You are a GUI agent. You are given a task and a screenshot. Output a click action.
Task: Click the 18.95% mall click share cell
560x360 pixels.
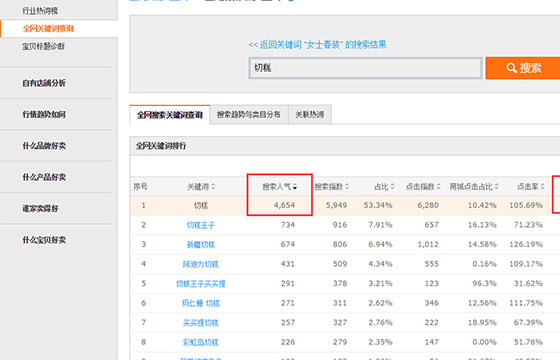click(482, 322)
